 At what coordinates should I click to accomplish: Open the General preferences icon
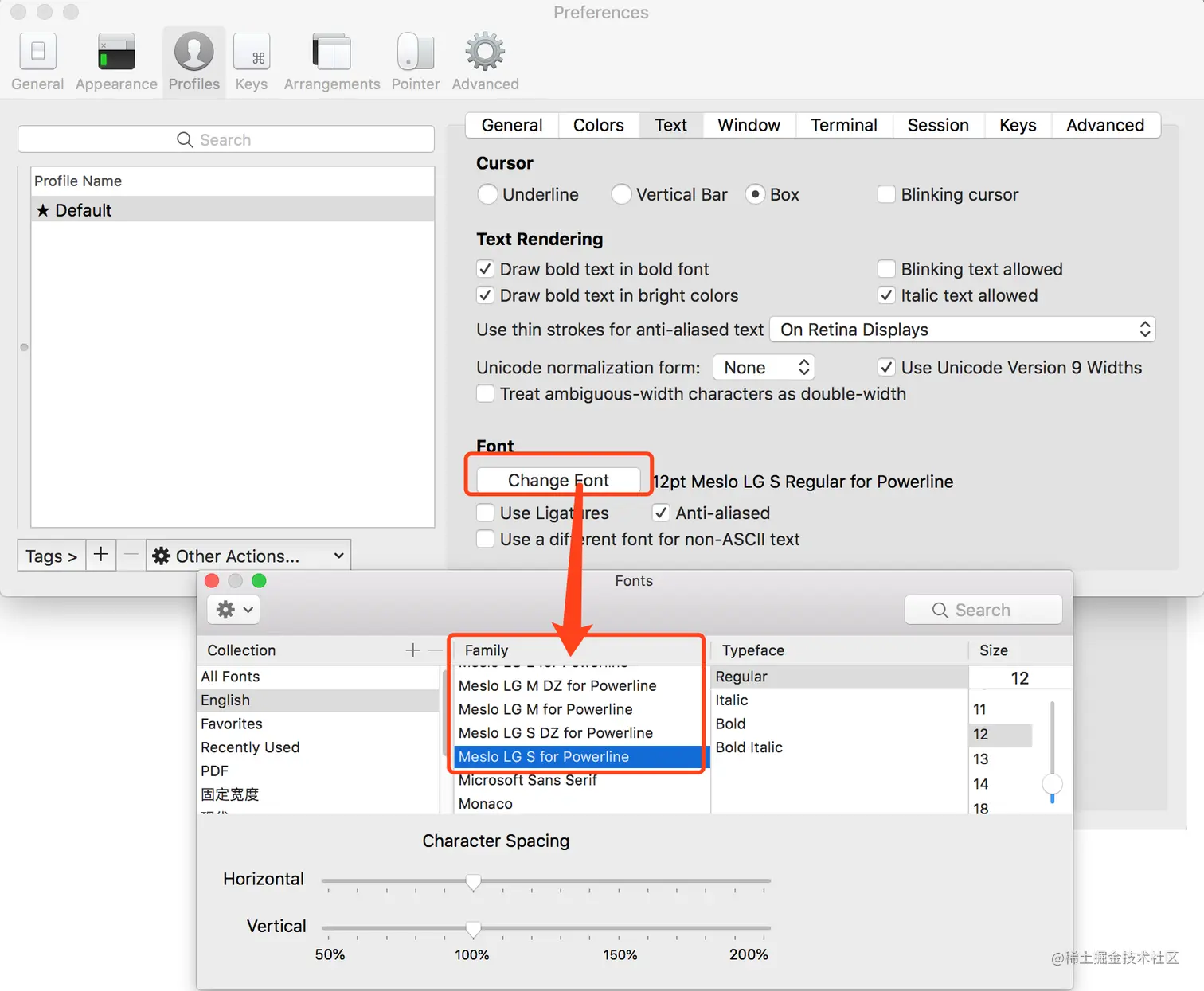tap(37, 62)
